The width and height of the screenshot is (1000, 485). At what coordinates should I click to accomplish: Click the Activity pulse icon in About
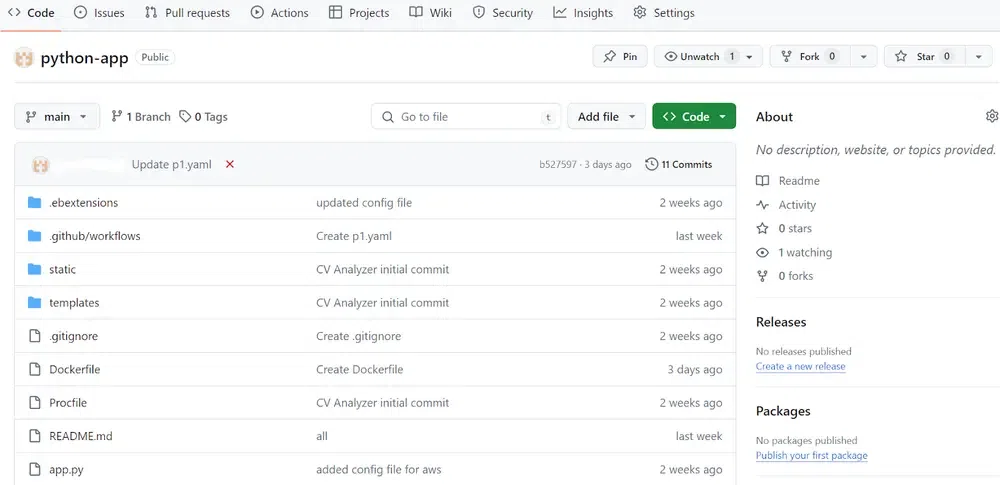pyautogui.click(x=762, y=205)
